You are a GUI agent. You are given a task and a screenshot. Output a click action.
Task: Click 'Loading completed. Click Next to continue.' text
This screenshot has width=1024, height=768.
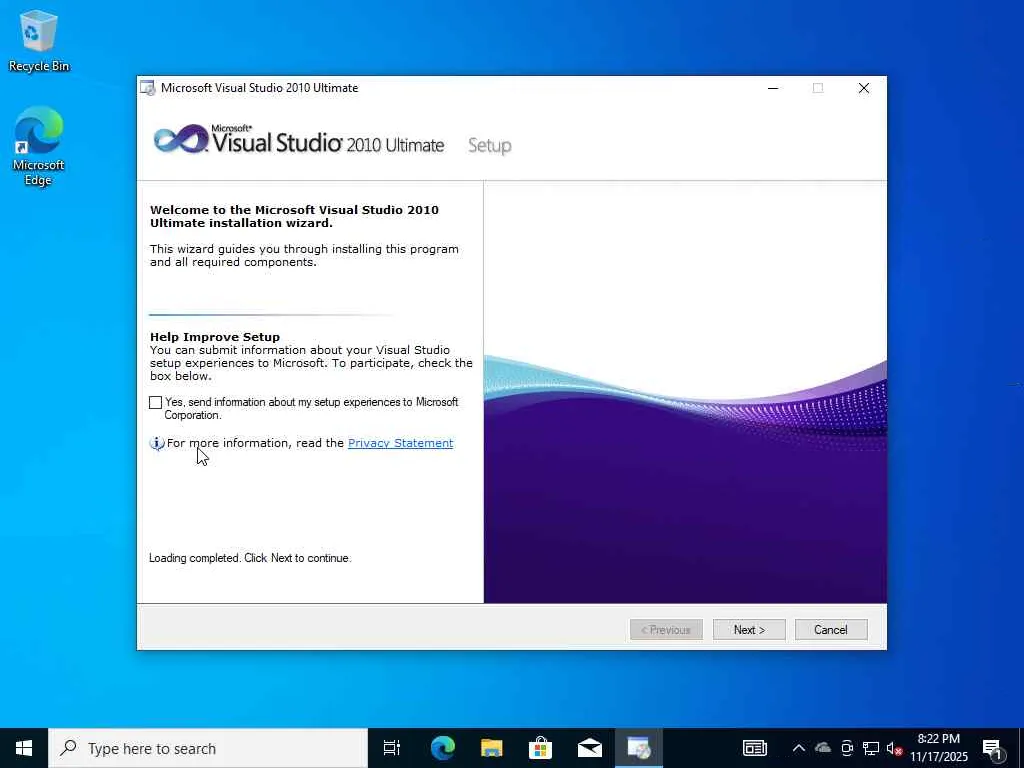[249, 558]
